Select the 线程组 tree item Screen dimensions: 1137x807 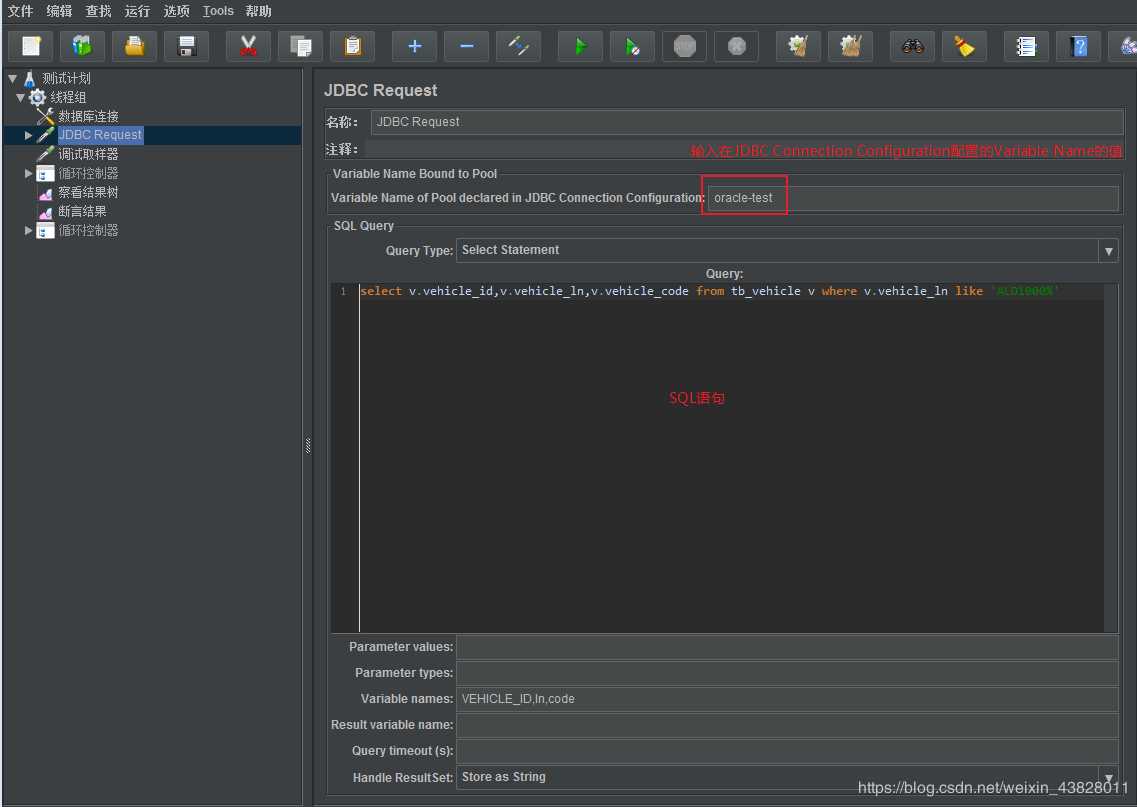coord(68,97)
